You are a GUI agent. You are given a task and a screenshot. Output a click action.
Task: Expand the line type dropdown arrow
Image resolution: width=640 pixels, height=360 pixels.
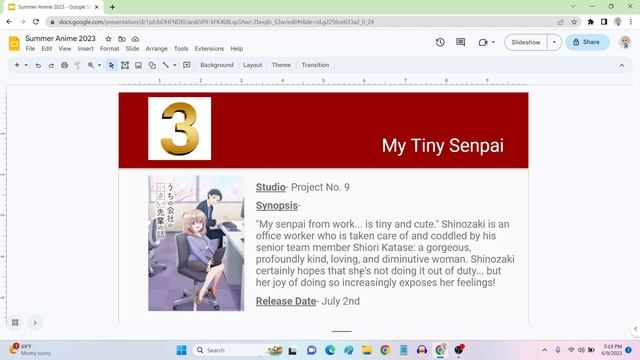(x=175, y=65)
